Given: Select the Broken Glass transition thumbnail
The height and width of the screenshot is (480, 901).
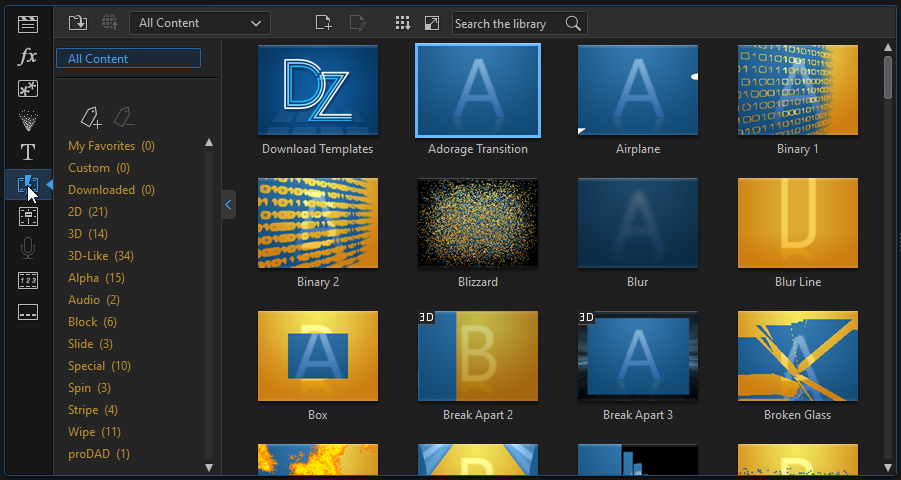Looking at the screenshot, I should click(x=797, y=355).
